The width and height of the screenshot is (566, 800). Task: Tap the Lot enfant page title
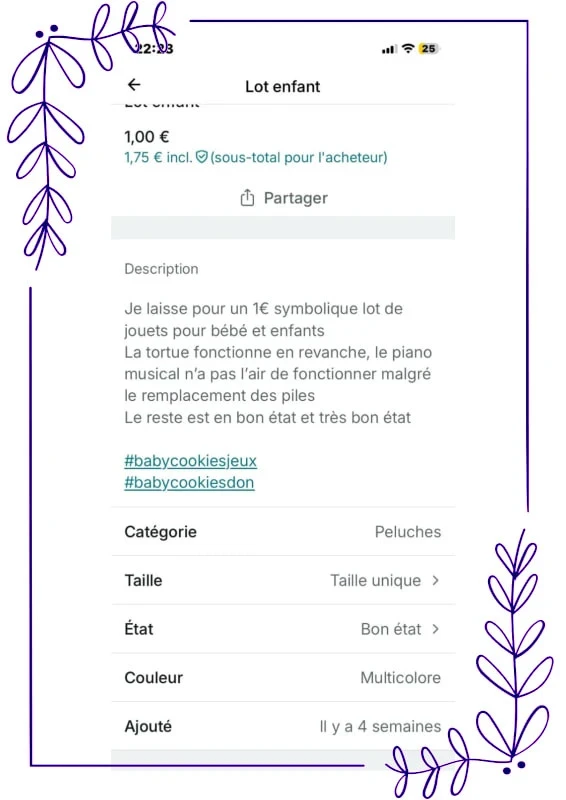pyautogui.click(x=283, y=86)
